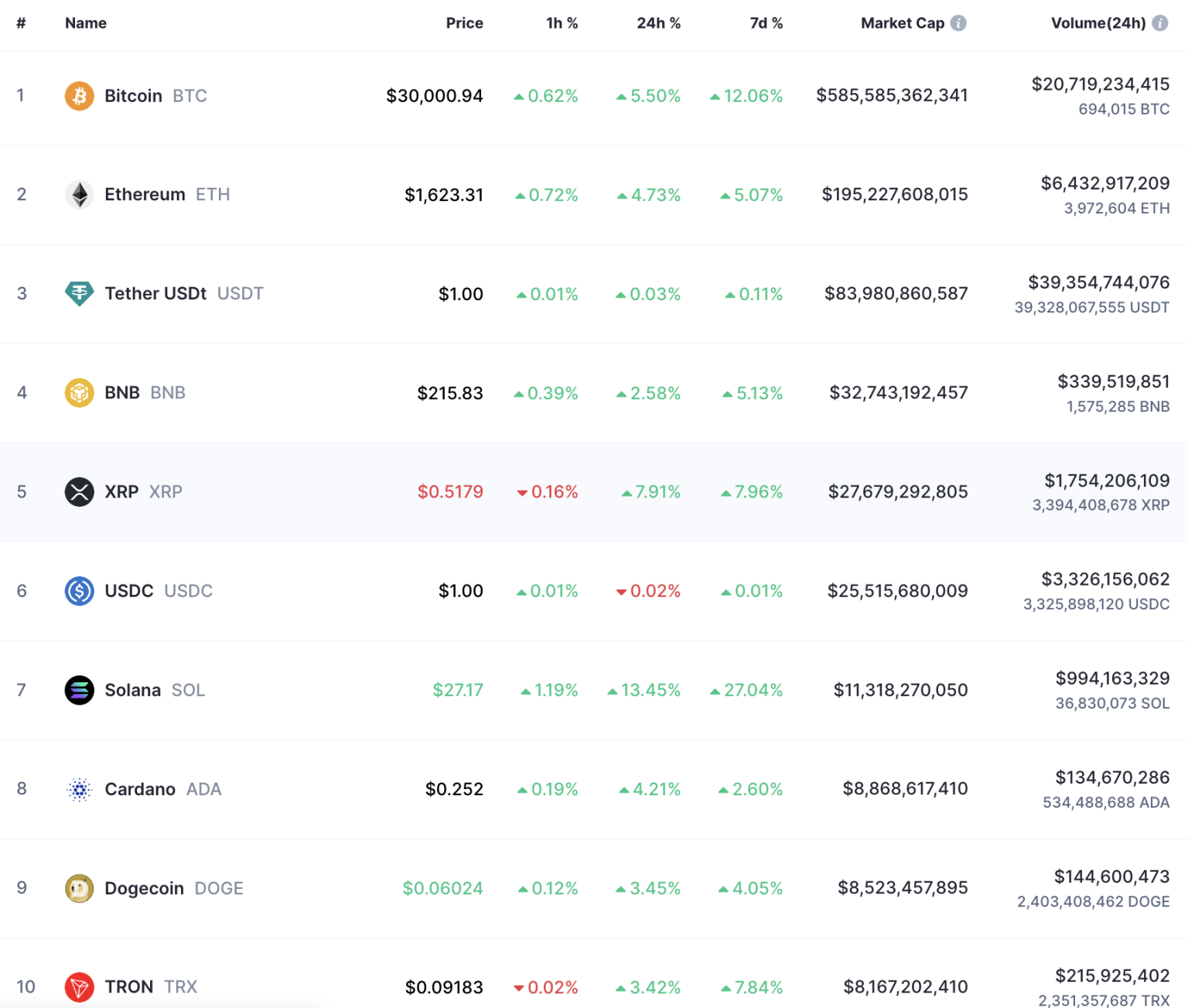Open the Volume(24h) info tooltip icon
1188x1008 pixels.
point(1159,22)
